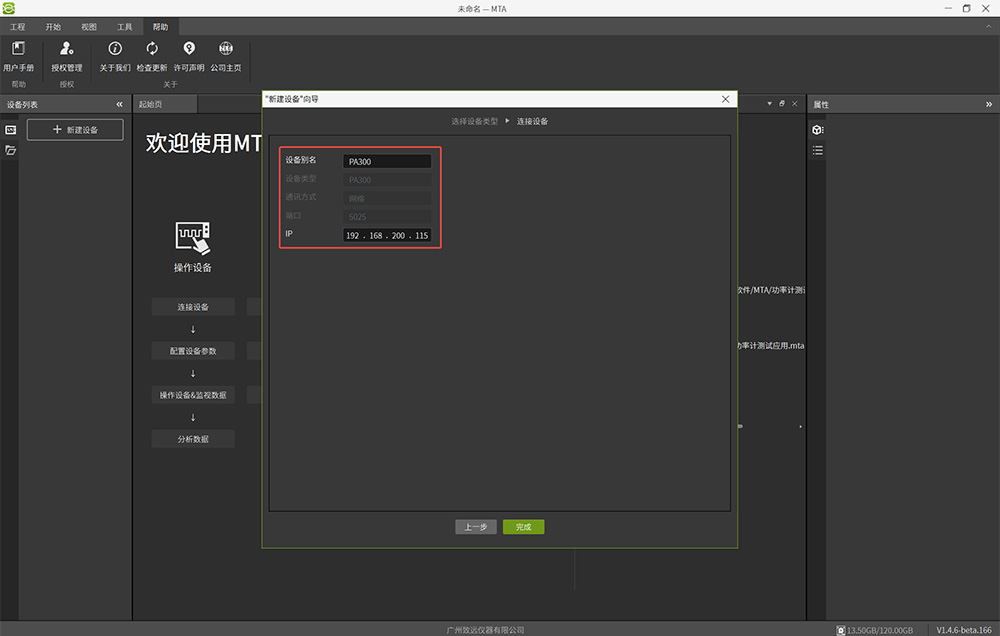Click the 公司主页 company homepage icon

(x=226, y=49)
